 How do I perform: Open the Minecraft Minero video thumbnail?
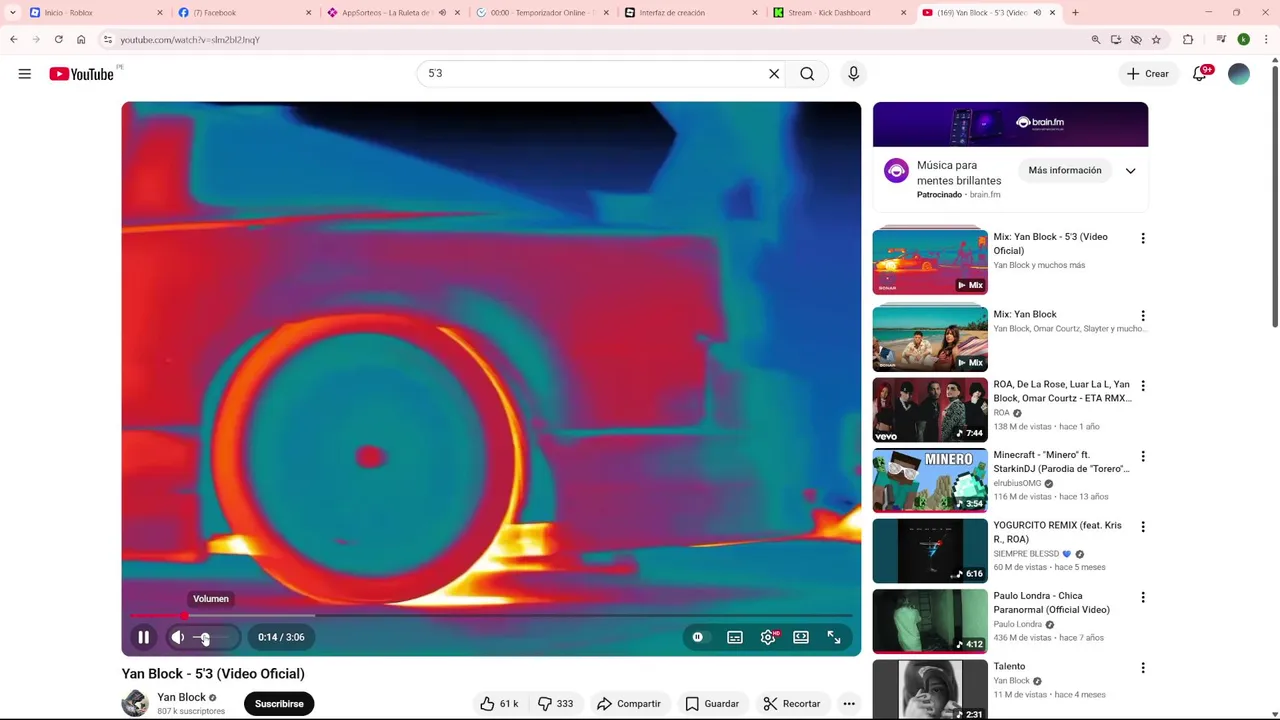tap(930, 480)
